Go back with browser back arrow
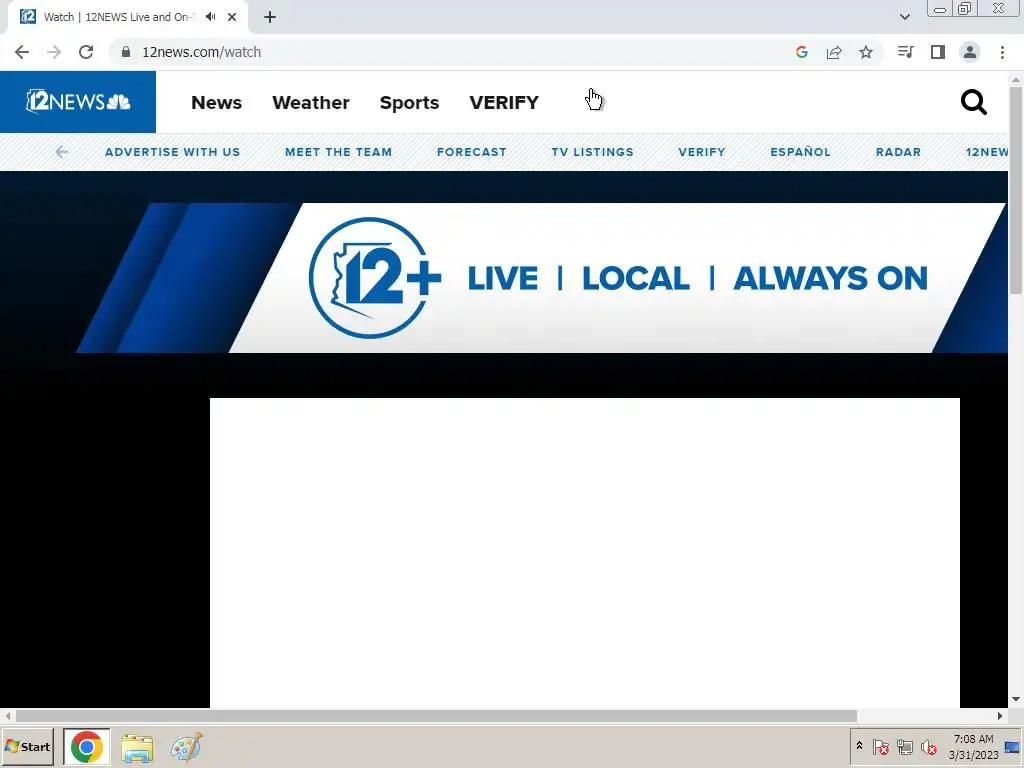1024x768 pixels. click(22, 52)
